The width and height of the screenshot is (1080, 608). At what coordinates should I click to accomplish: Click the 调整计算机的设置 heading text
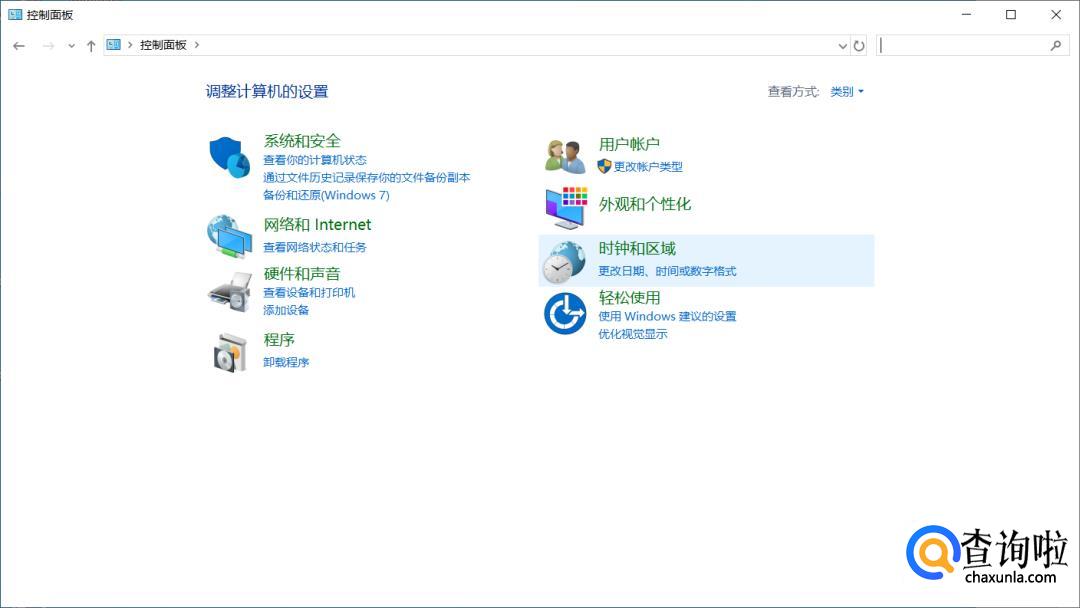point(267,92)
